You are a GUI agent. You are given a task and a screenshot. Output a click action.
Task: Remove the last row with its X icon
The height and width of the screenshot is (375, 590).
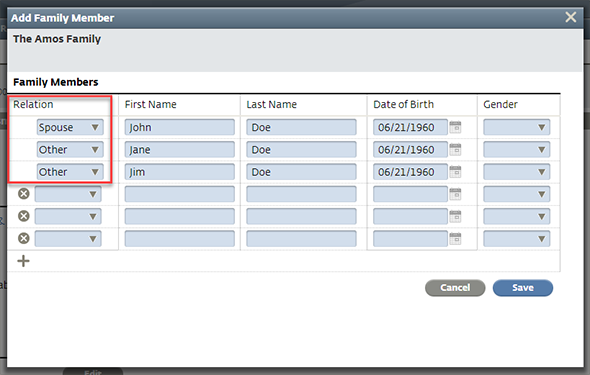click(24, 238)
